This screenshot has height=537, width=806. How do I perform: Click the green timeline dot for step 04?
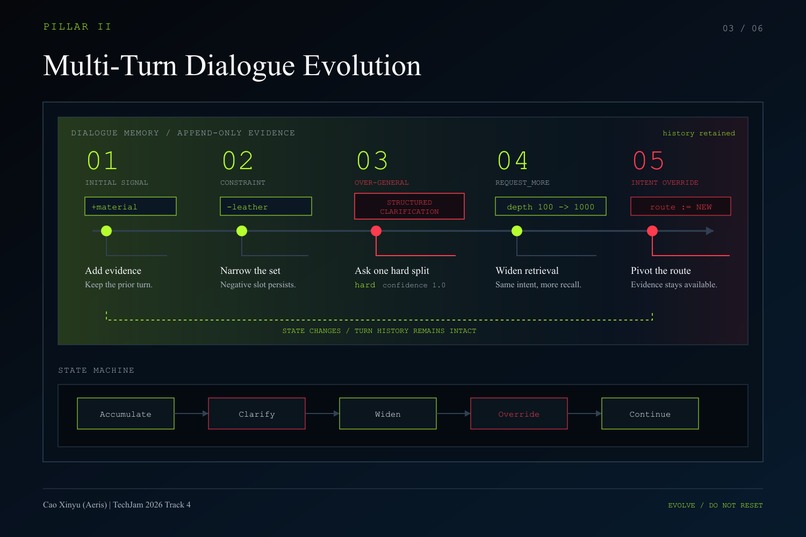(517, 231)
